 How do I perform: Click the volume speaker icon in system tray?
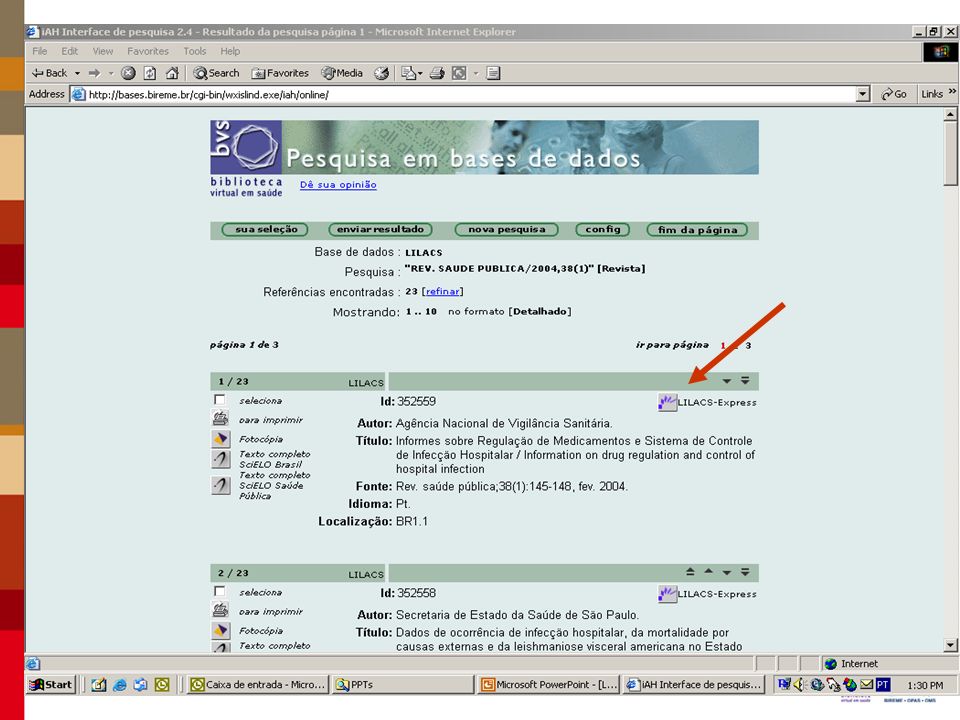click(798, 684)
